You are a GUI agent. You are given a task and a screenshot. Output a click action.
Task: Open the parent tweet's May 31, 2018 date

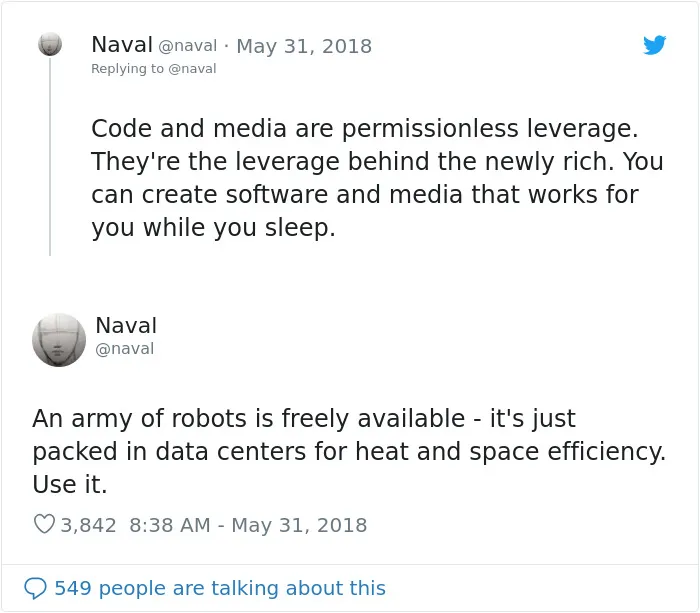click(304, 46)
